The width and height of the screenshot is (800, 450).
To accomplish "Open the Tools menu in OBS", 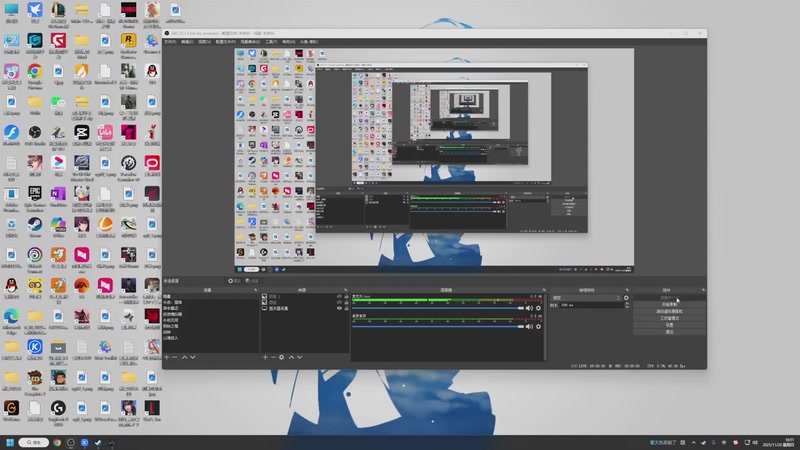I will (x=271, y=42).
